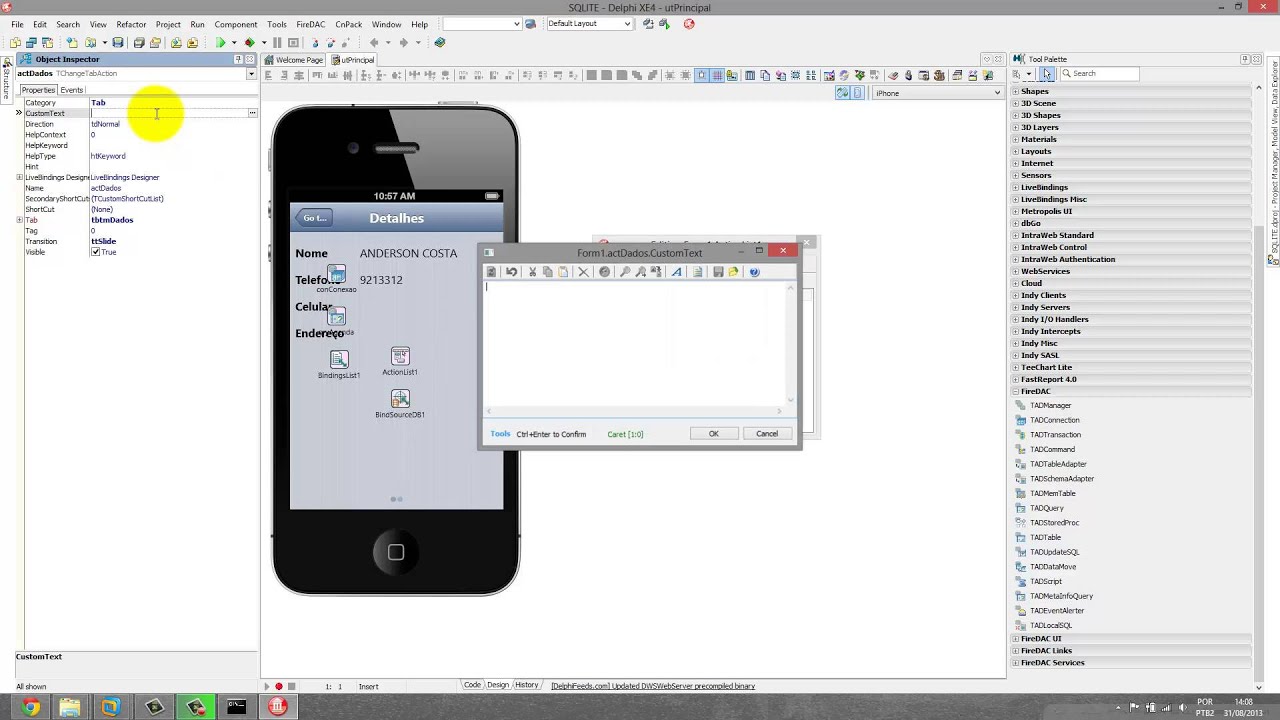Click the Undo icon in CustomText editor
1280x720 pixels.
click(511, 272)
